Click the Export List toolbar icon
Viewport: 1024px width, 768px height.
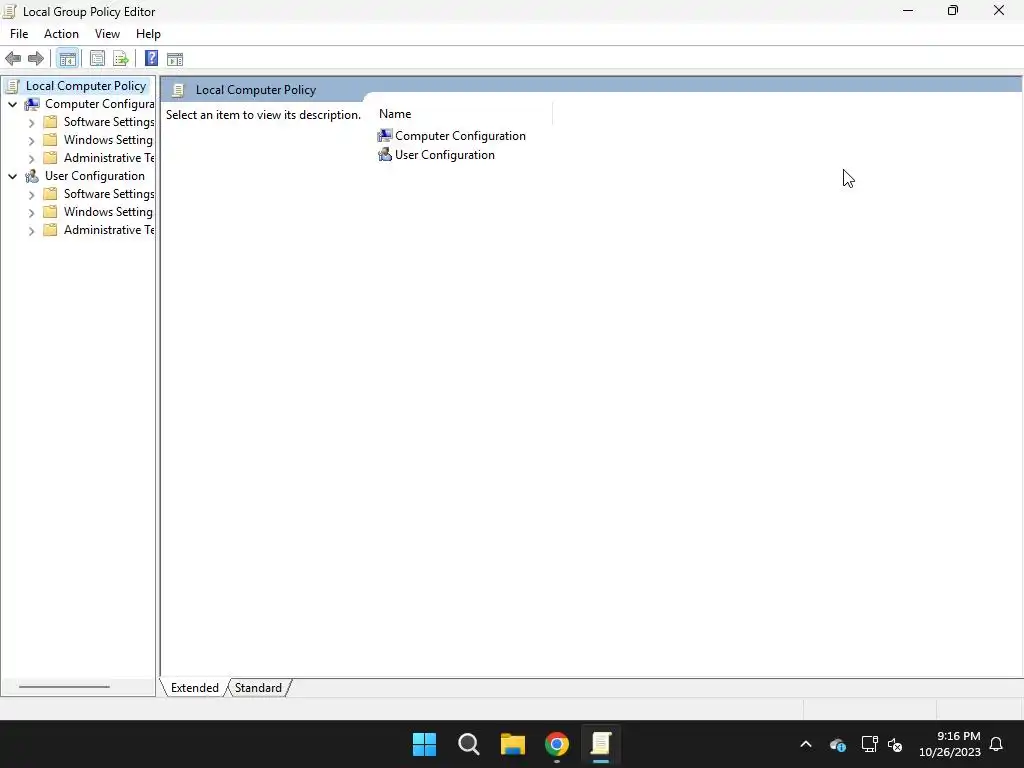(x=121, y=59)
